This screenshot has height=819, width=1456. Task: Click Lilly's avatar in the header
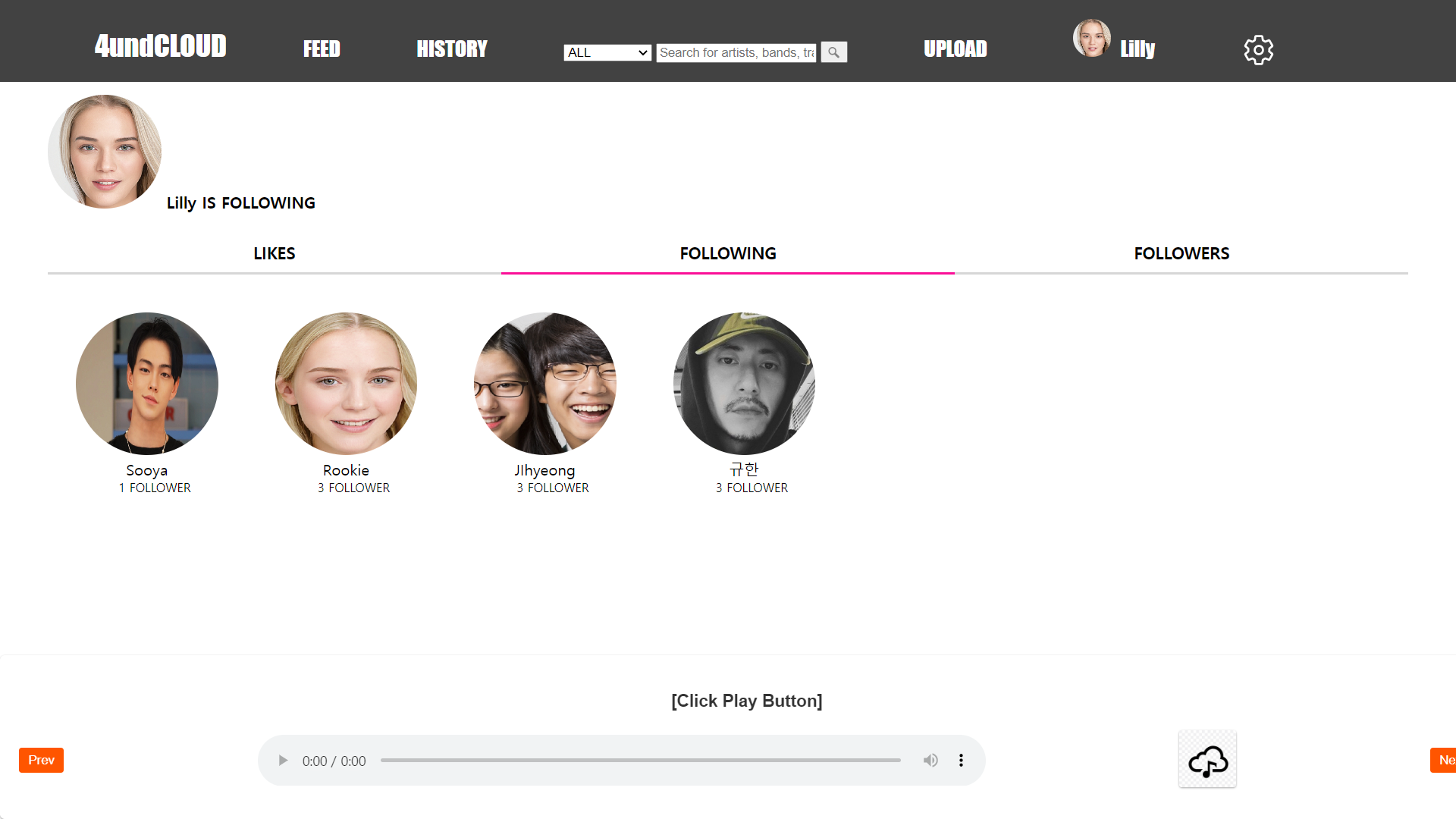coord(1091,39)
